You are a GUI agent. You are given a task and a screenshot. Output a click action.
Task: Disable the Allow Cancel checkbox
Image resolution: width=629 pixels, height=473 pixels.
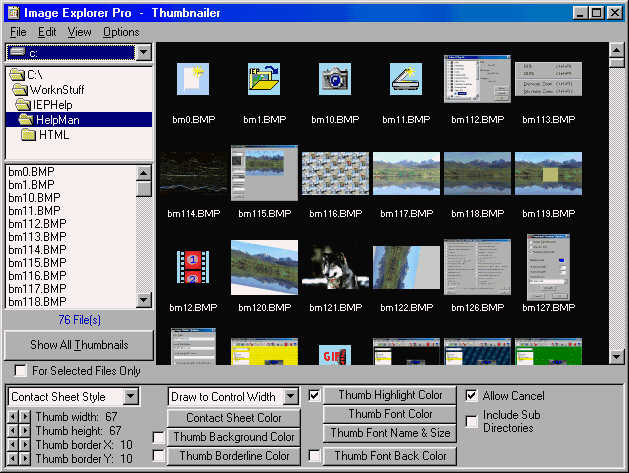[472, 396]
